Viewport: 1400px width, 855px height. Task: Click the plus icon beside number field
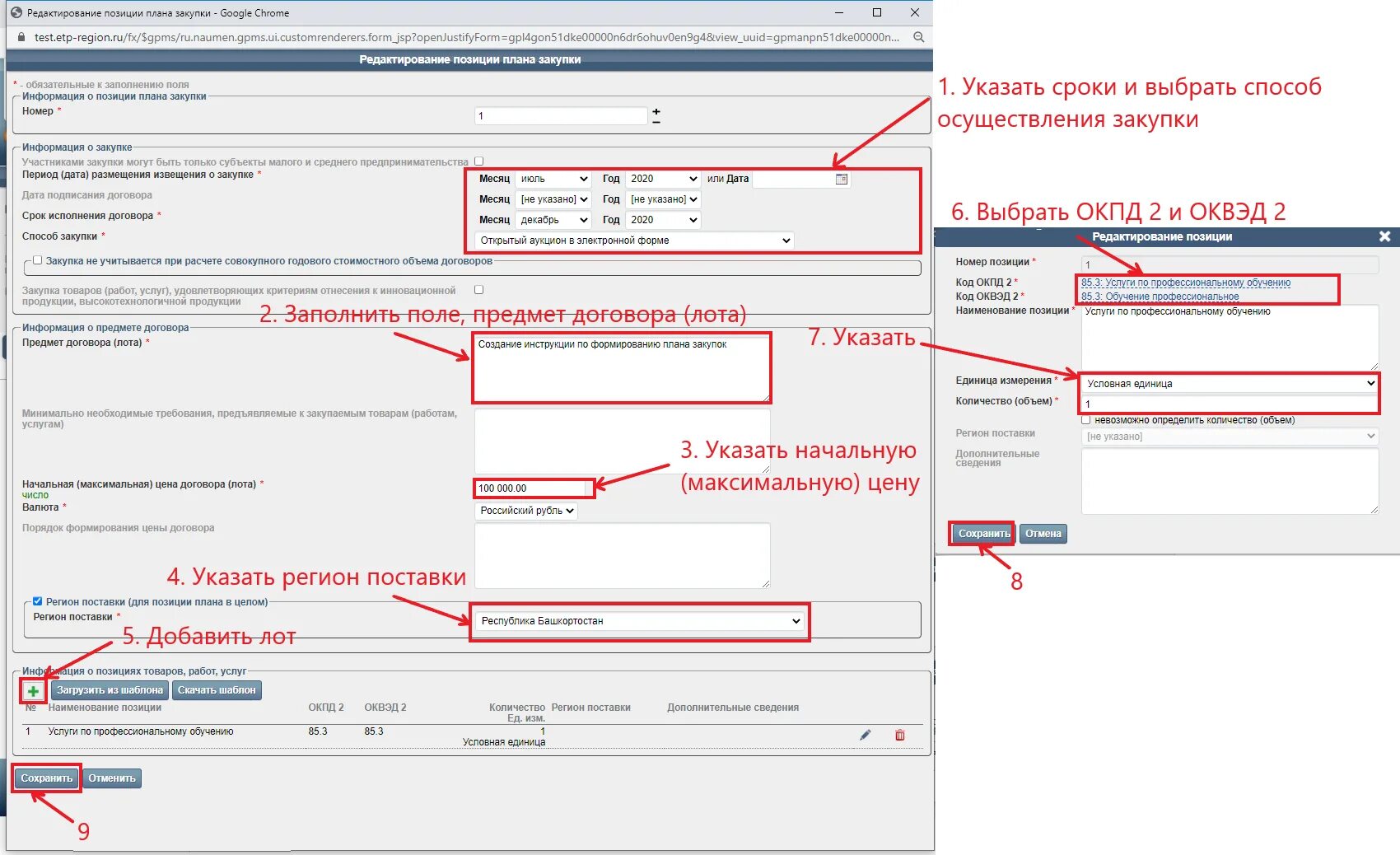(656, 111)
